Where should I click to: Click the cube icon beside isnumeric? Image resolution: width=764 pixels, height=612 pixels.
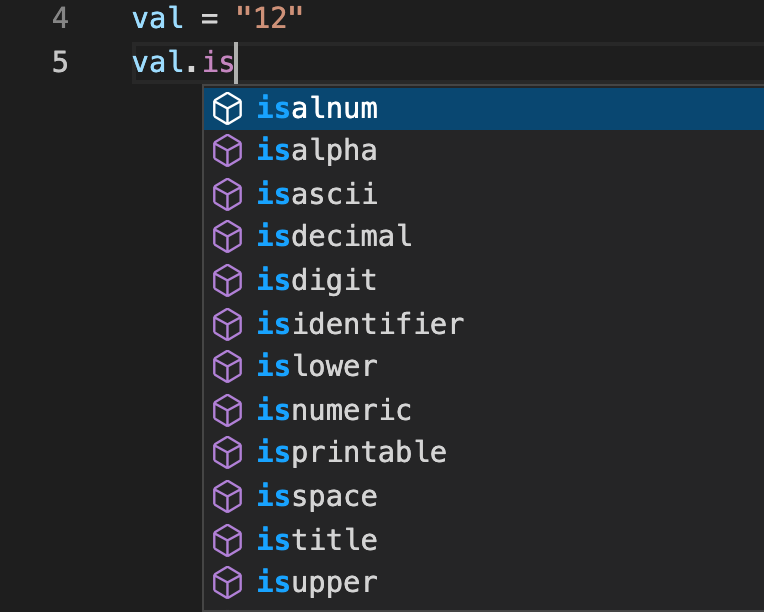228,410
